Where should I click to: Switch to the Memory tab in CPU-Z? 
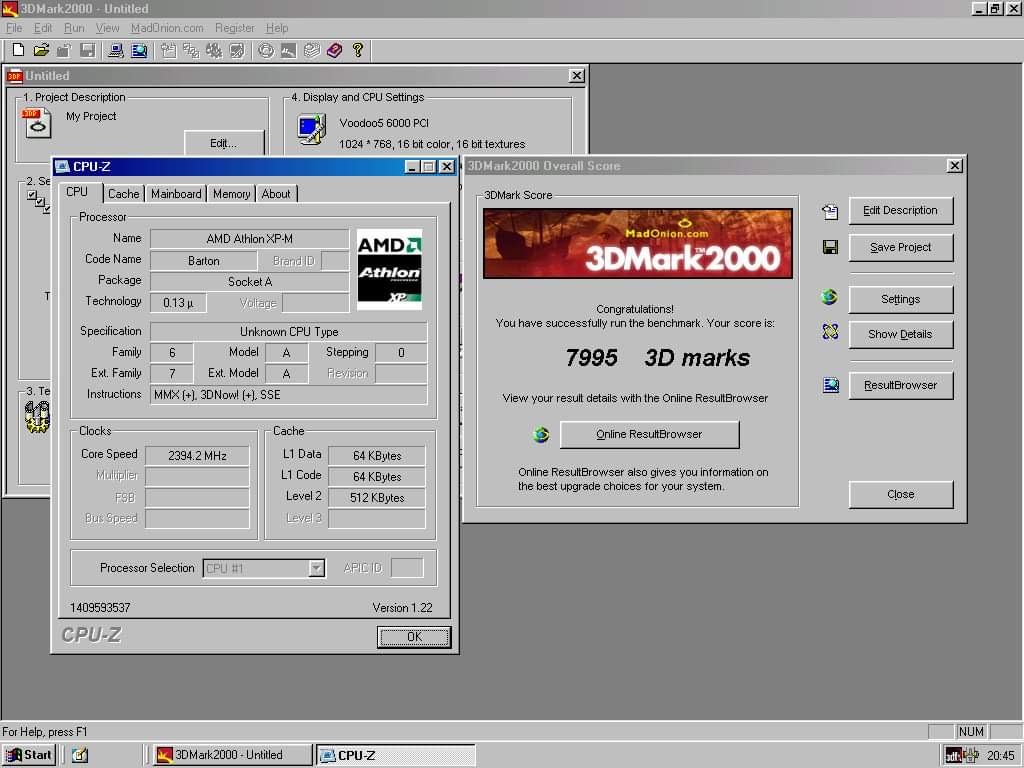[231, 194]
